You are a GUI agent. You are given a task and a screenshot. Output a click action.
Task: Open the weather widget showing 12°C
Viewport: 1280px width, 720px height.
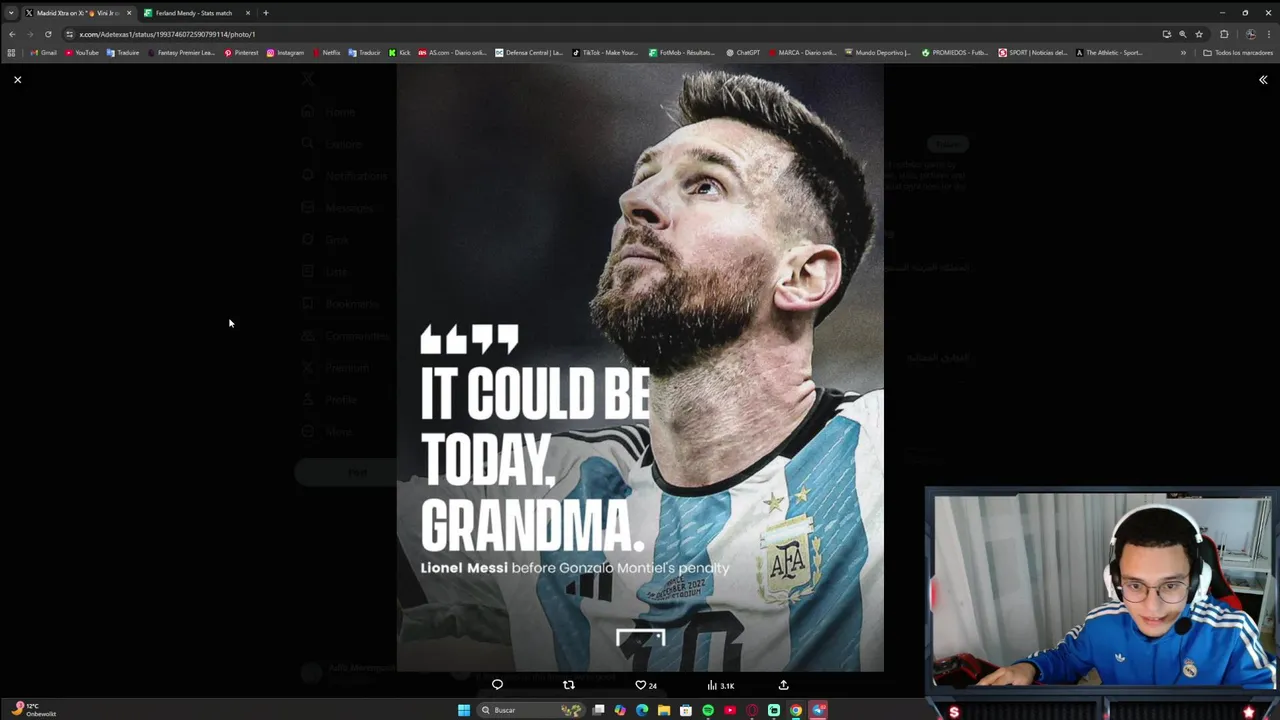click(33, 710)
